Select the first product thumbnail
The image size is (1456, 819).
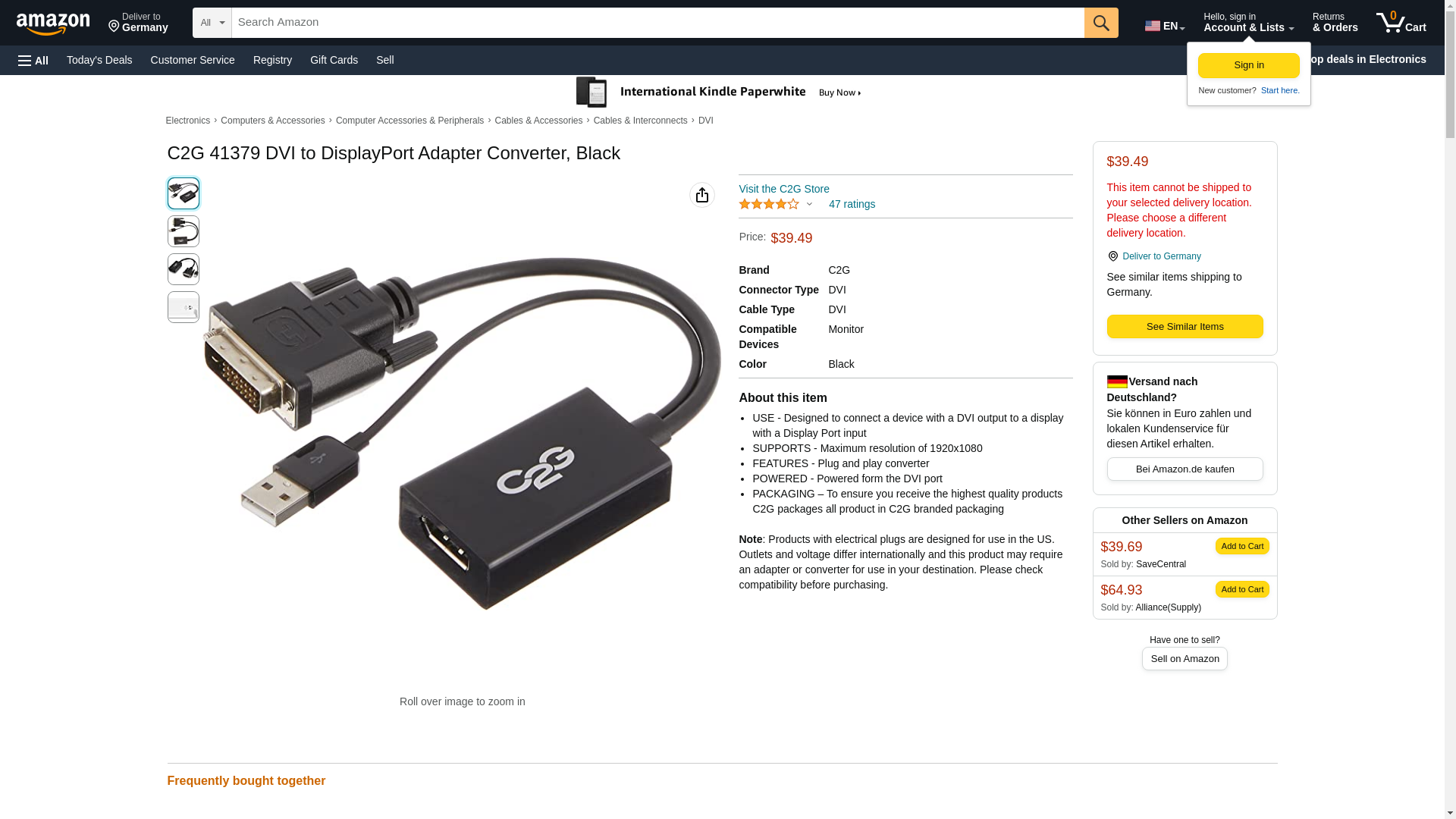(x=184, y=193)
